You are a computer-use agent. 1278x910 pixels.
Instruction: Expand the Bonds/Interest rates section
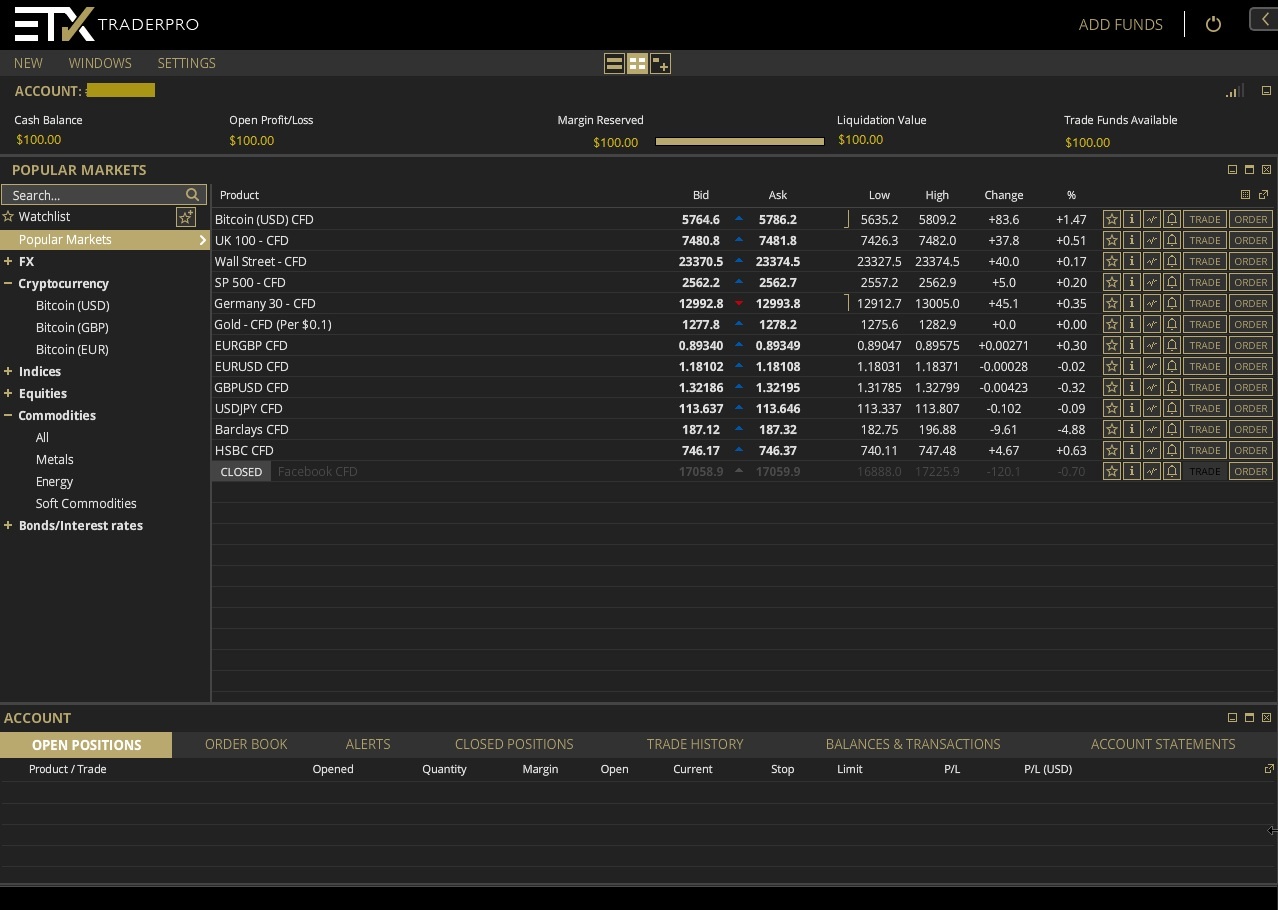[x=9, y=525]
